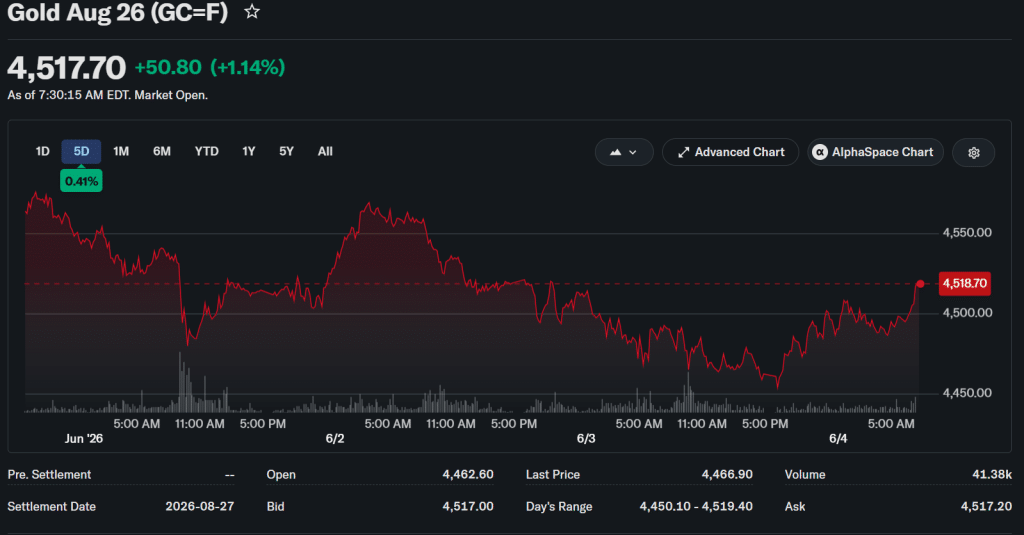Select the 1M range tab
1024x535 pixels.
point(121,152)
